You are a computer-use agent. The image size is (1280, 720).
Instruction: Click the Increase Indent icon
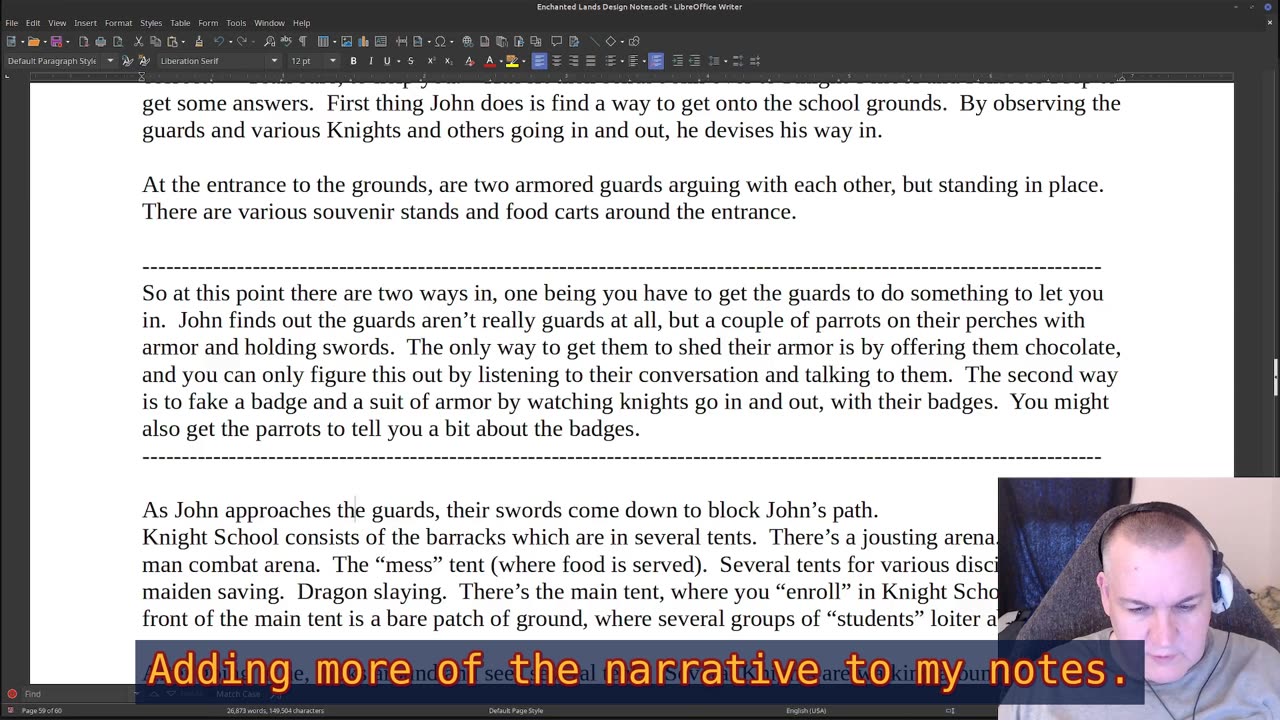[677, 61]
